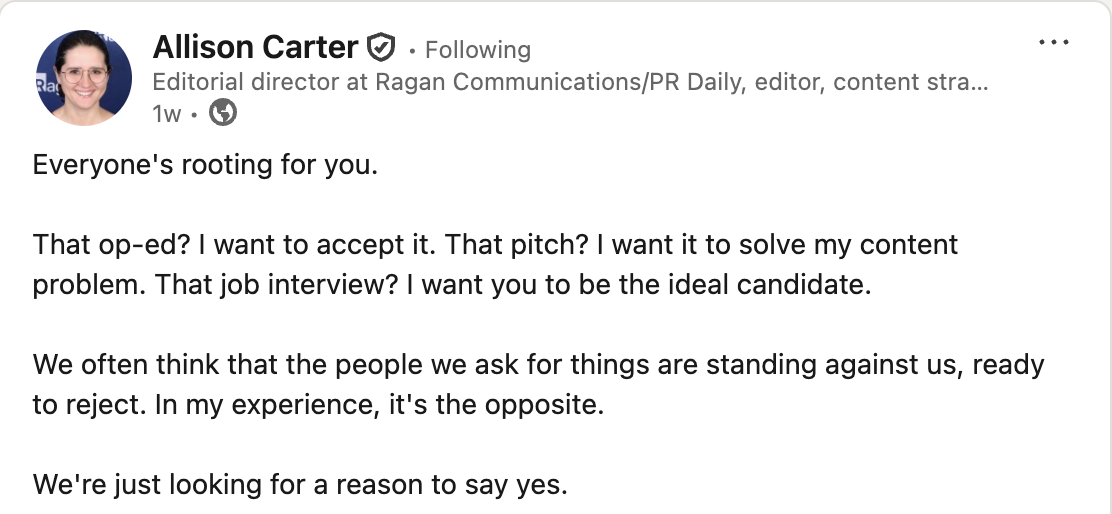Click the globe public visibility icon
Screen dimensions: 1112x514
click(223, 112)
